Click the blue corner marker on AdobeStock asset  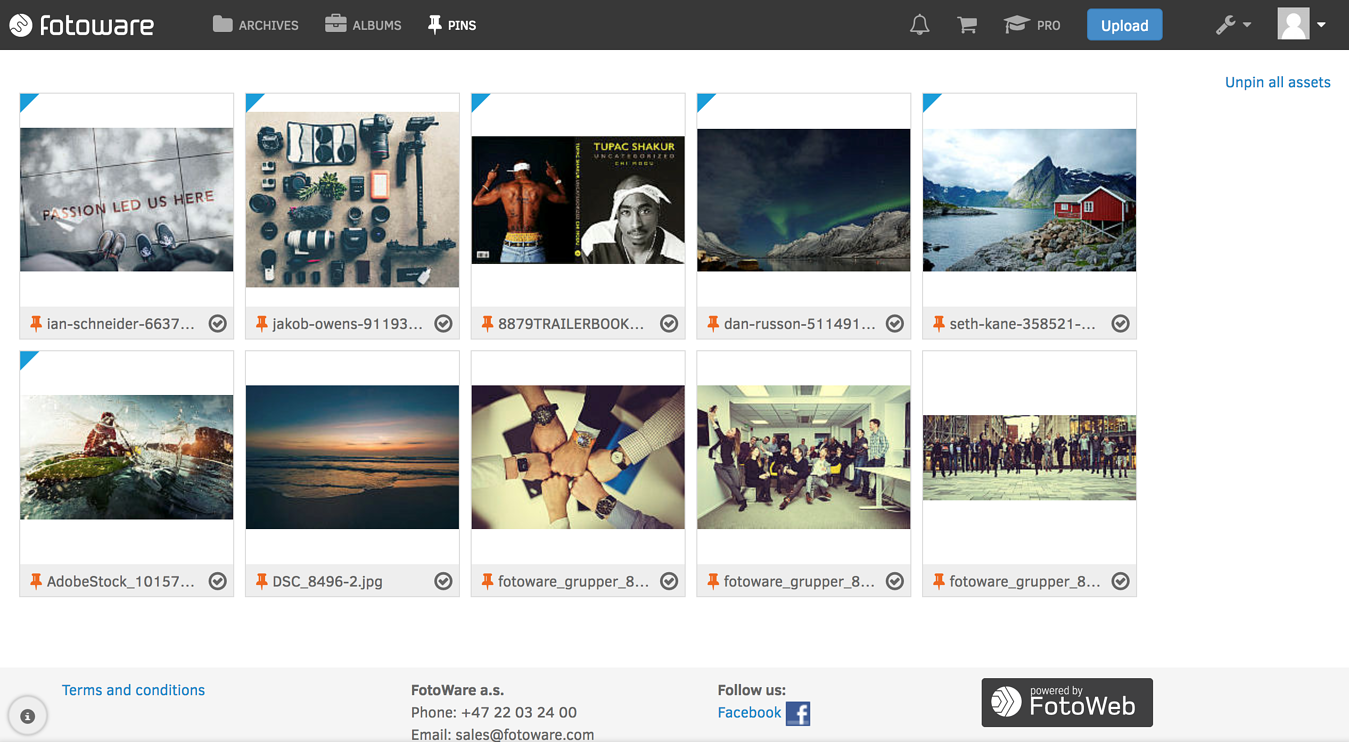pos(27,358)
